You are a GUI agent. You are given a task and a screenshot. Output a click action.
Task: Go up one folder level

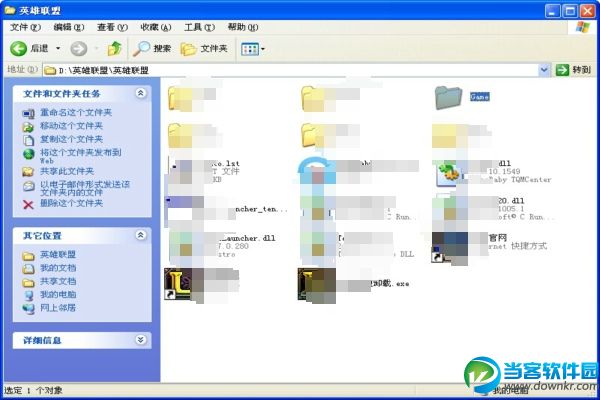pos(114,49)
